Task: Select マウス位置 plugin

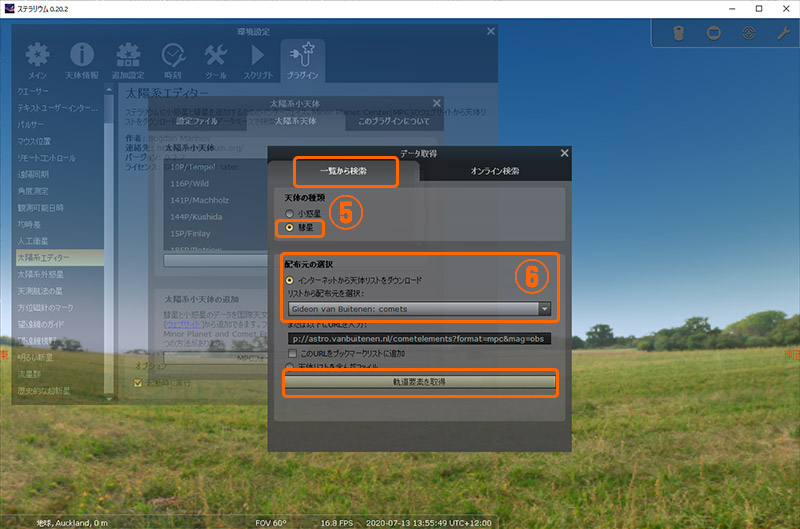Action: [x=59, y=141]
